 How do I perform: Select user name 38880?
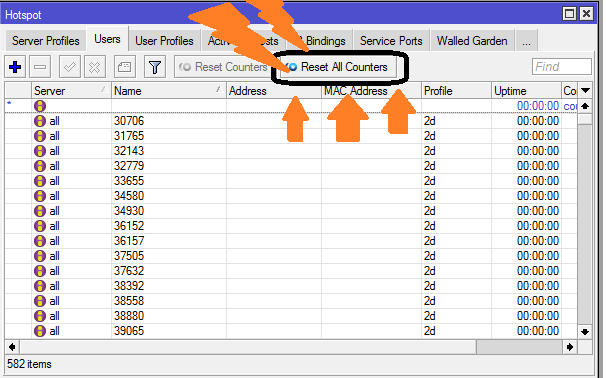[129, 316]
